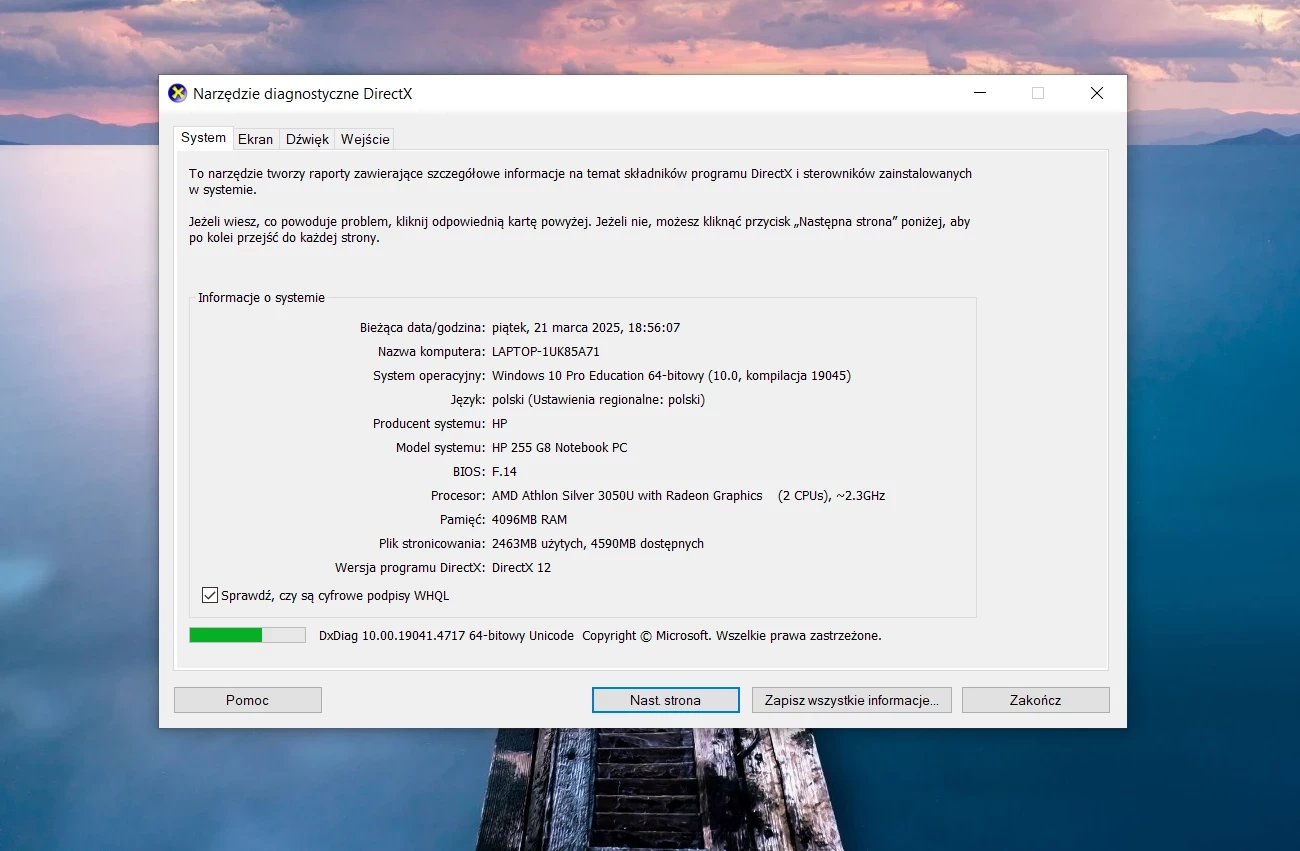Uncheck the WHQL digital signatures checkbox
Screen dimensions: 1300x851
point(210,595)
